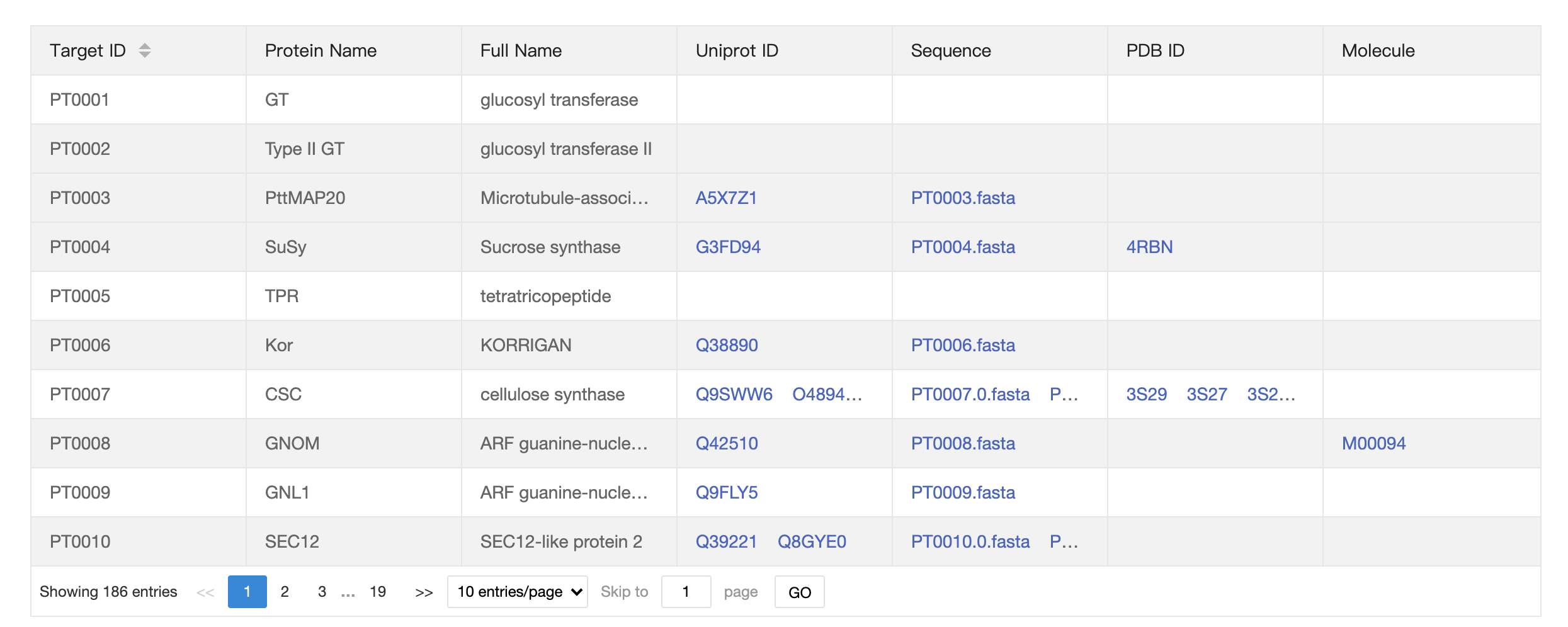Go to previous page with << arrow
This screenshot has width=1568, height=627.
tap(205, 592)
